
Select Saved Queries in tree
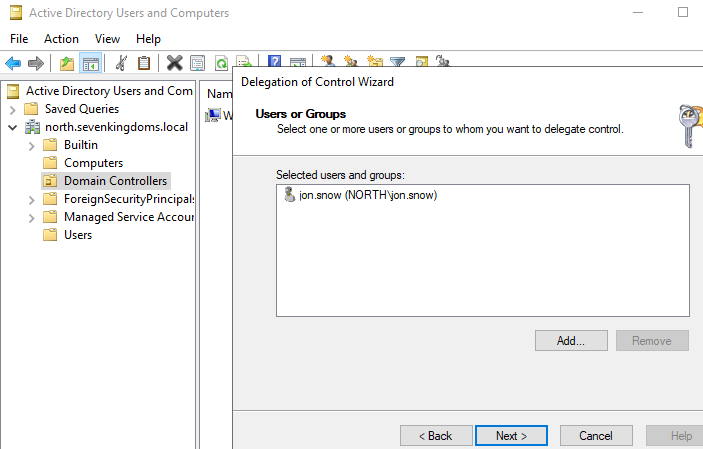(x=82, y=109)
